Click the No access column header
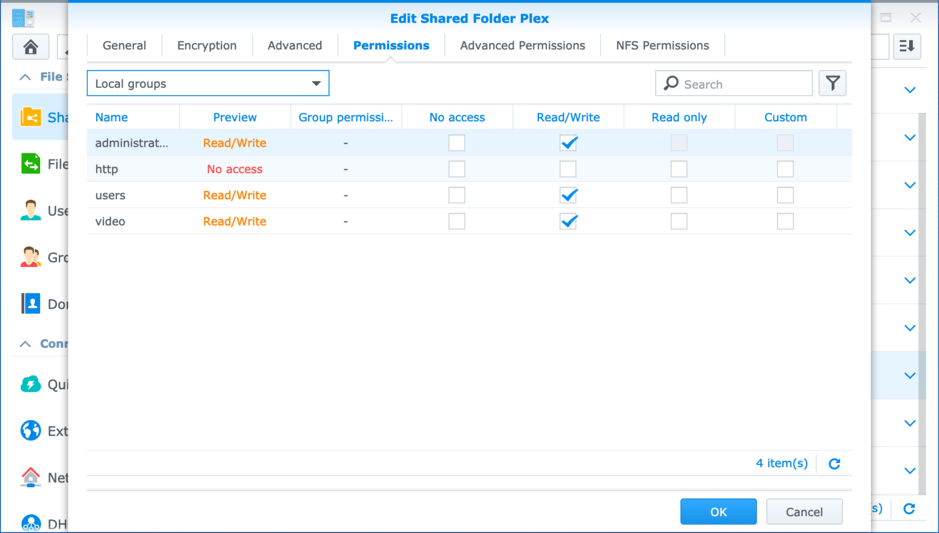The image size is (939, 533). (x=457, y=117)
